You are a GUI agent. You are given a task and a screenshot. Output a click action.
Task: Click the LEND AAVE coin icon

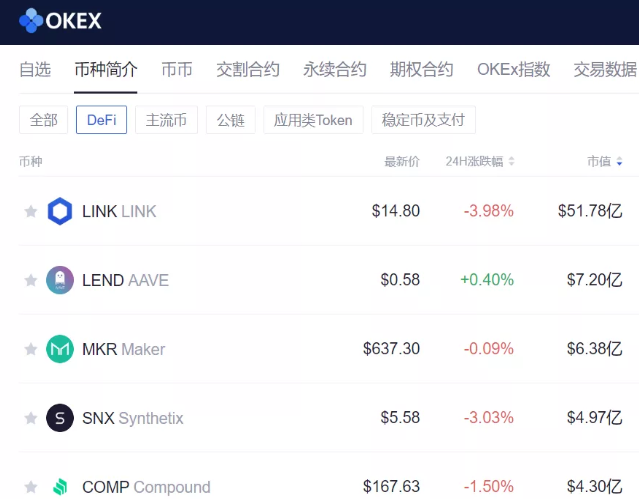click(60, 280)
